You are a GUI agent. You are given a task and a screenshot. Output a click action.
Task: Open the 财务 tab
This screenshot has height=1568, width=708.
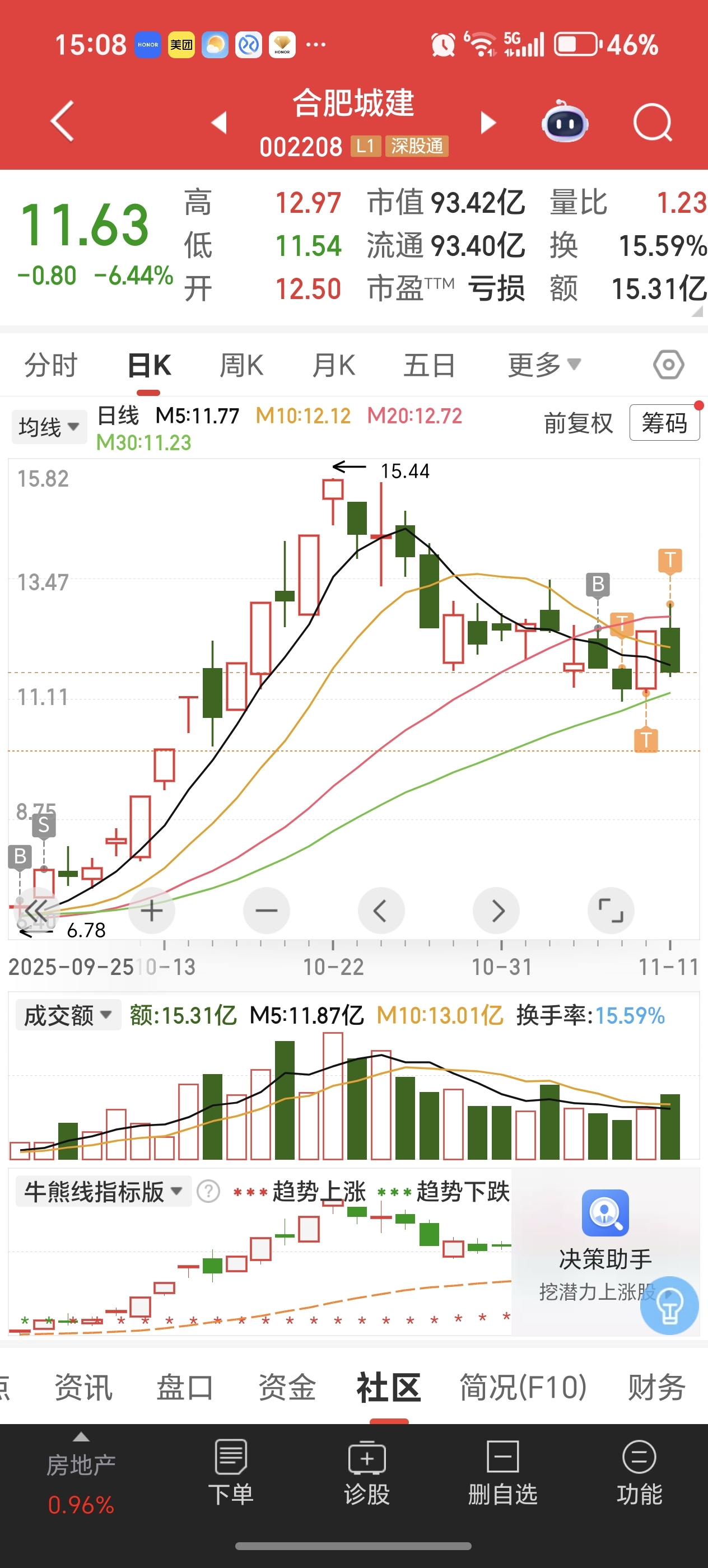click(656, 1387)
